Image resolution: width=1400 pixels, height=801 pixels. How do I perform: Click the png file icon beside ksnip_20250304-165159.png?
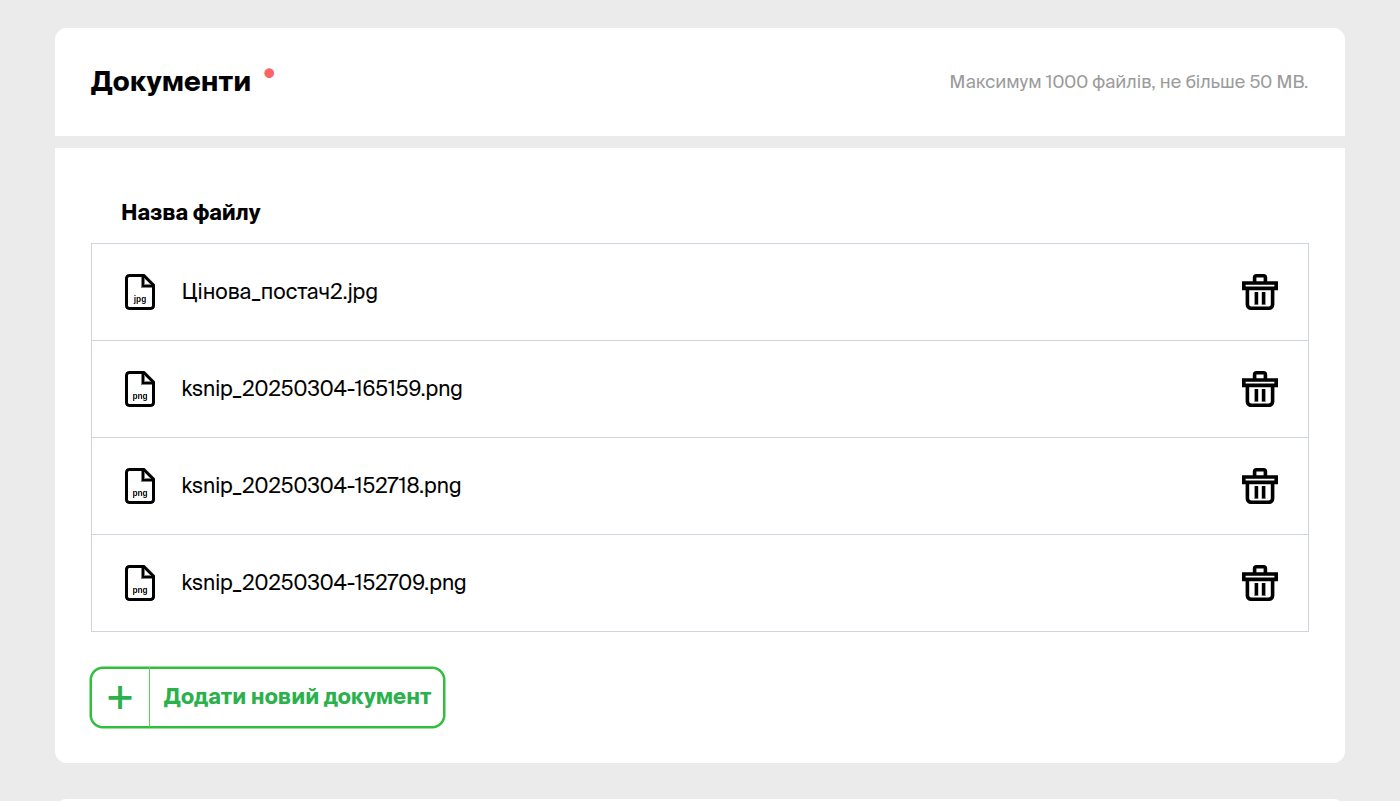pyautogui.click(x=140, y=389)
